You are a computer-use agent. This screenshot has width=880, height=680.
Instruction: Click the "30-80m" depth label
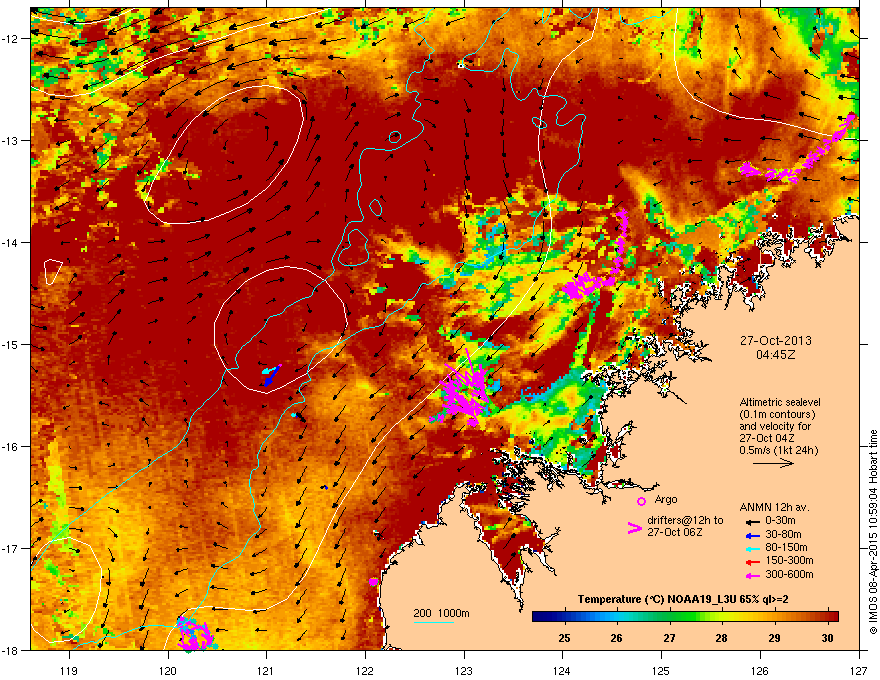(783, 534)
